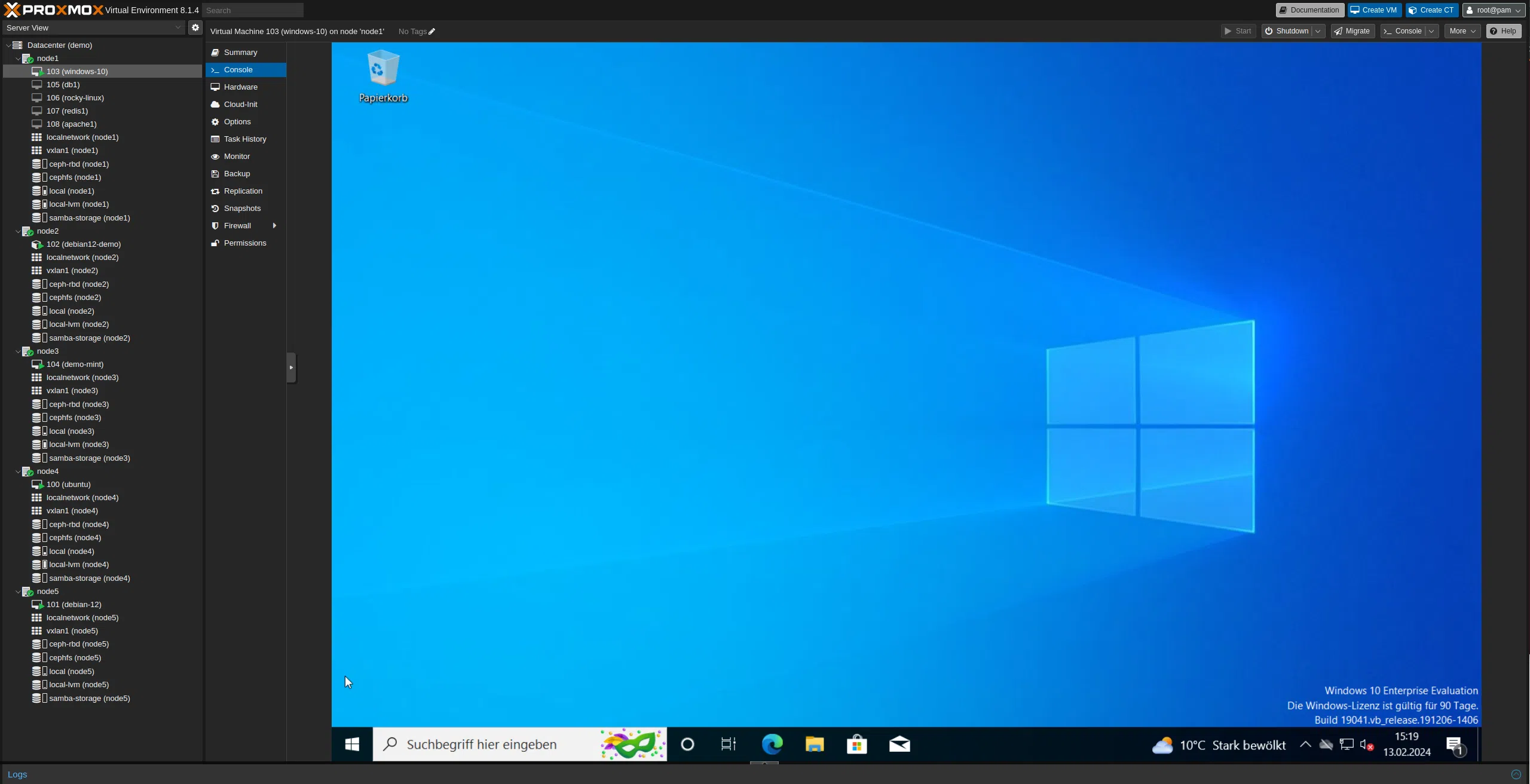The width and height of the screenshot is (1530, 784).
Task: Open the Shutdown dropdown arrow
Action: click(x=1318, y=31)
